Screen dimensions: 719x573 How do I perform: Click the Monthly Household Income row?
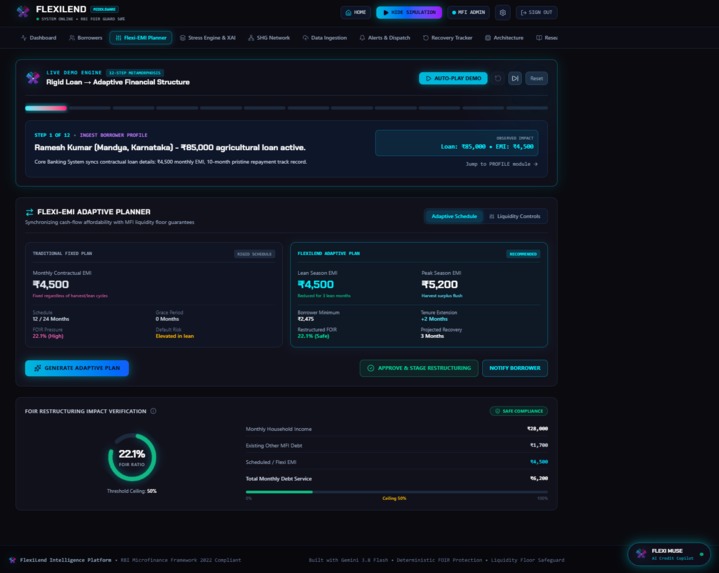(397, 429)
